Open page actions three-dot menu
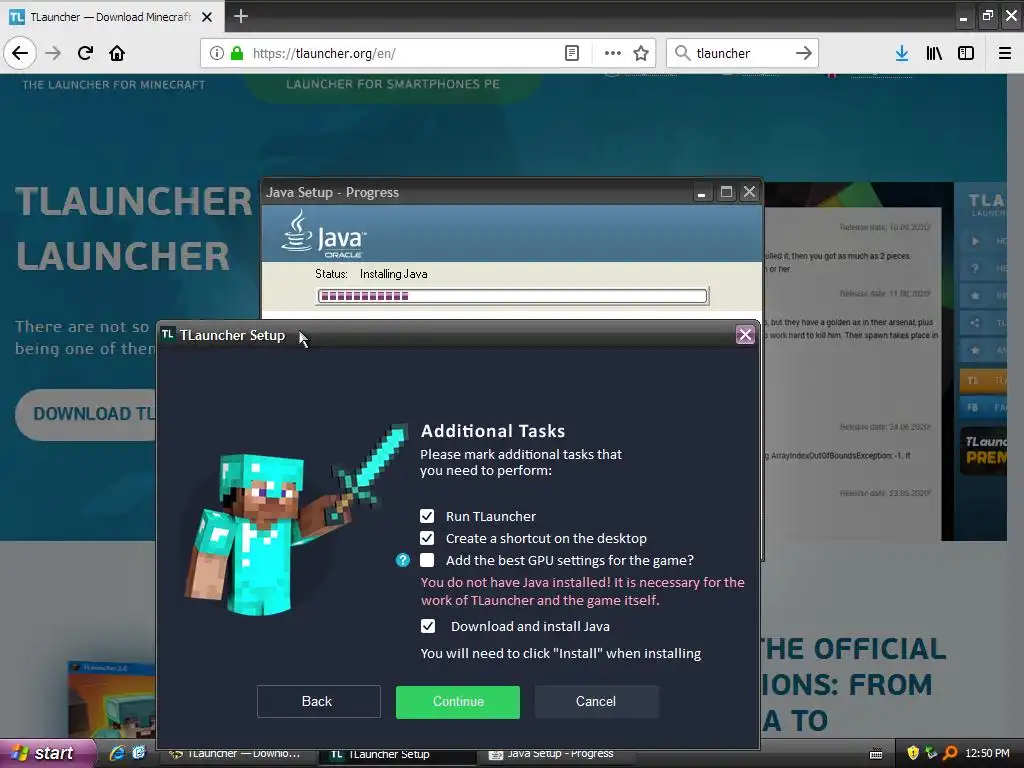Screen dimensions: 1024x768 point(613,53)
